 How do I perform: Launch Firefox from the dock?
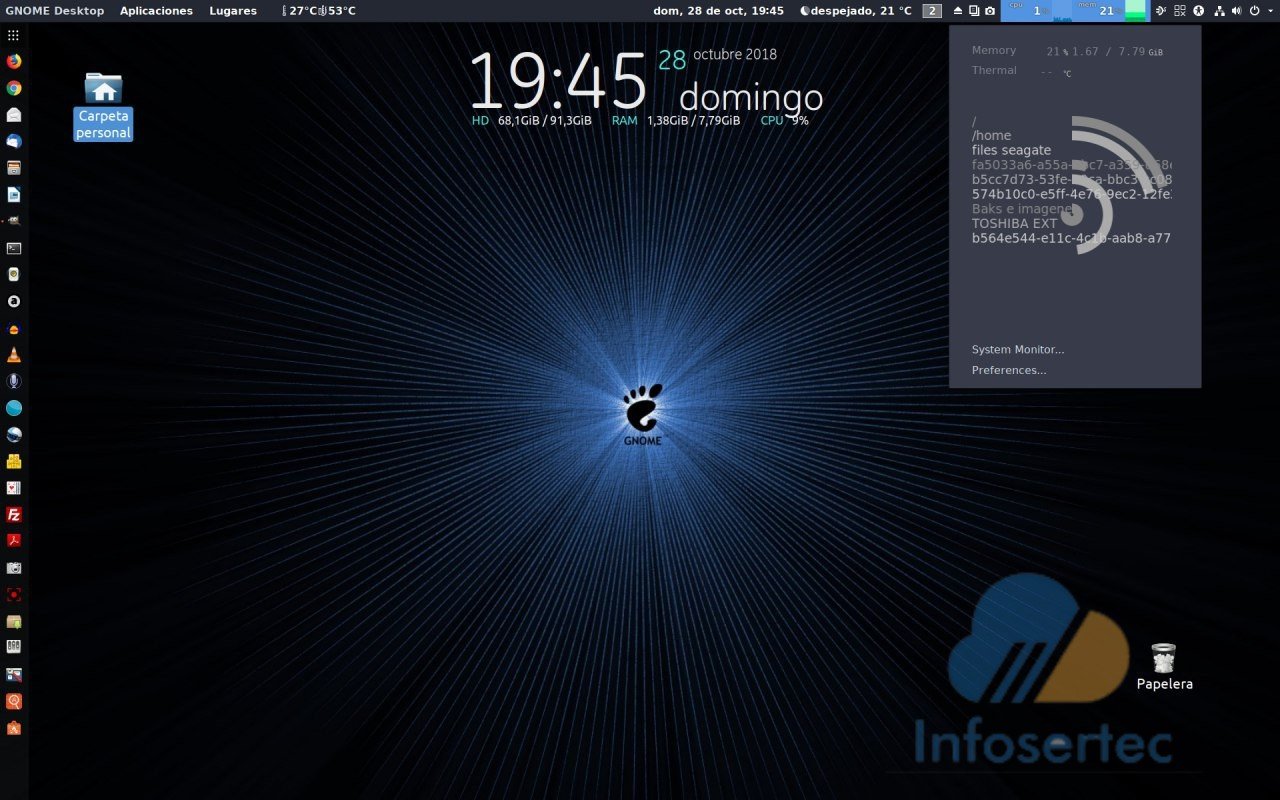14,61
